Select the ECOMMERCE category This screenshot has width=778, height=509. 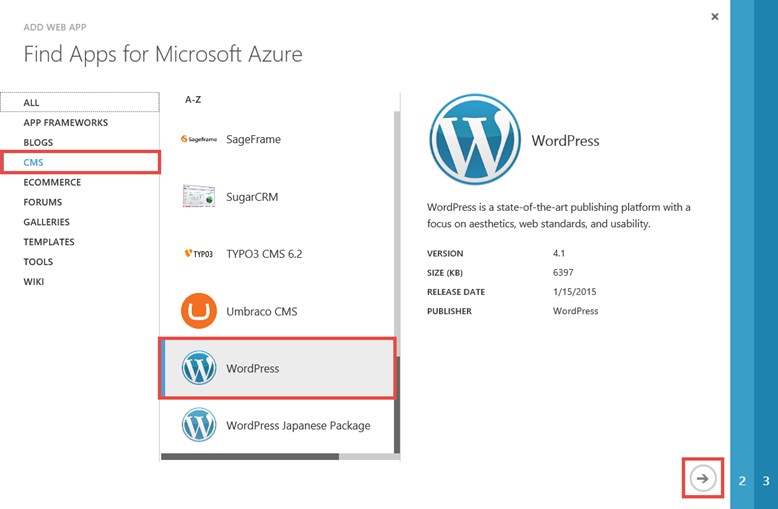coord(80,182)
